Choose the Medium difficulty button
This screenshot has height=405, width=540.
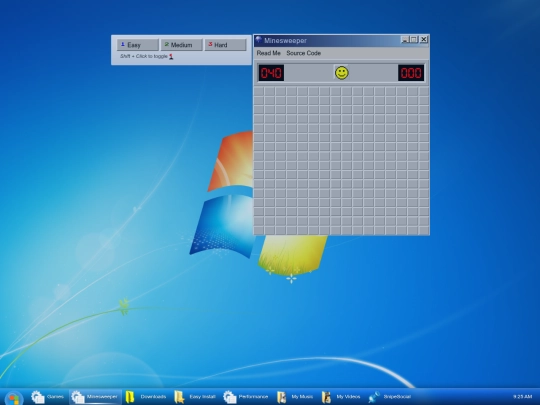pyautogui.click(x=181, y=45)
